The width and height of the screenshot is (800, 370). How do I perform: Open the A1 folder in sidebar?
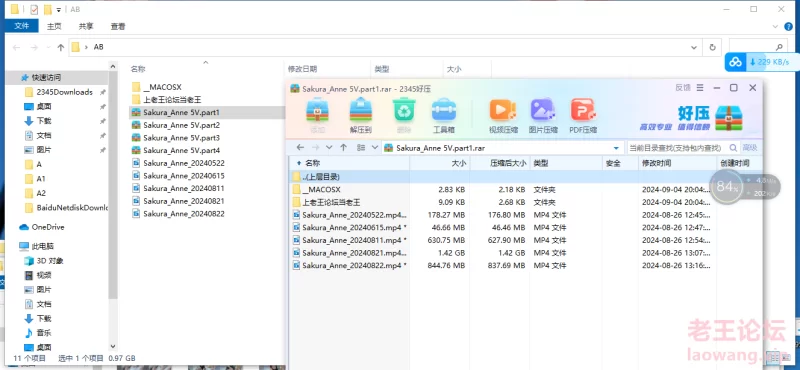click(35, 179)
